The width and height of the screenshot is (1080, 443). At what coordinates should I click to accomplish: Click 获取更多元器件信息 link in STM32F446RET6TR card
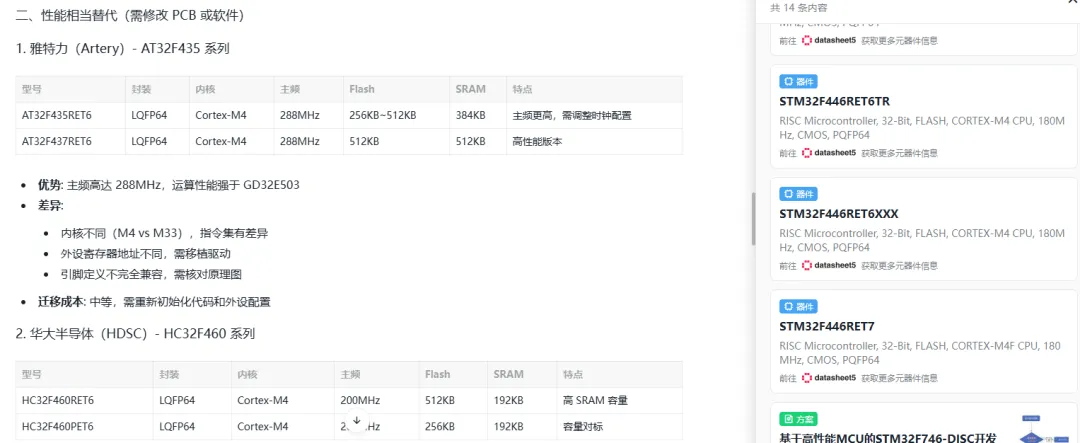(x=899, y=153)
